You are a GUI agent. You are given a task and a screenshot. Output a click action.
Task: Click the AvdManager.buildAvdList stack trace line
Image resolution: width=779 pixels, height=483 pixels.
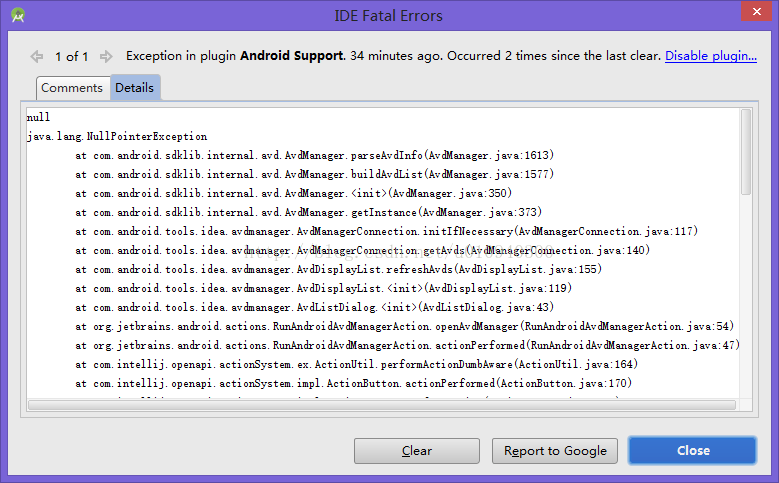314,175
